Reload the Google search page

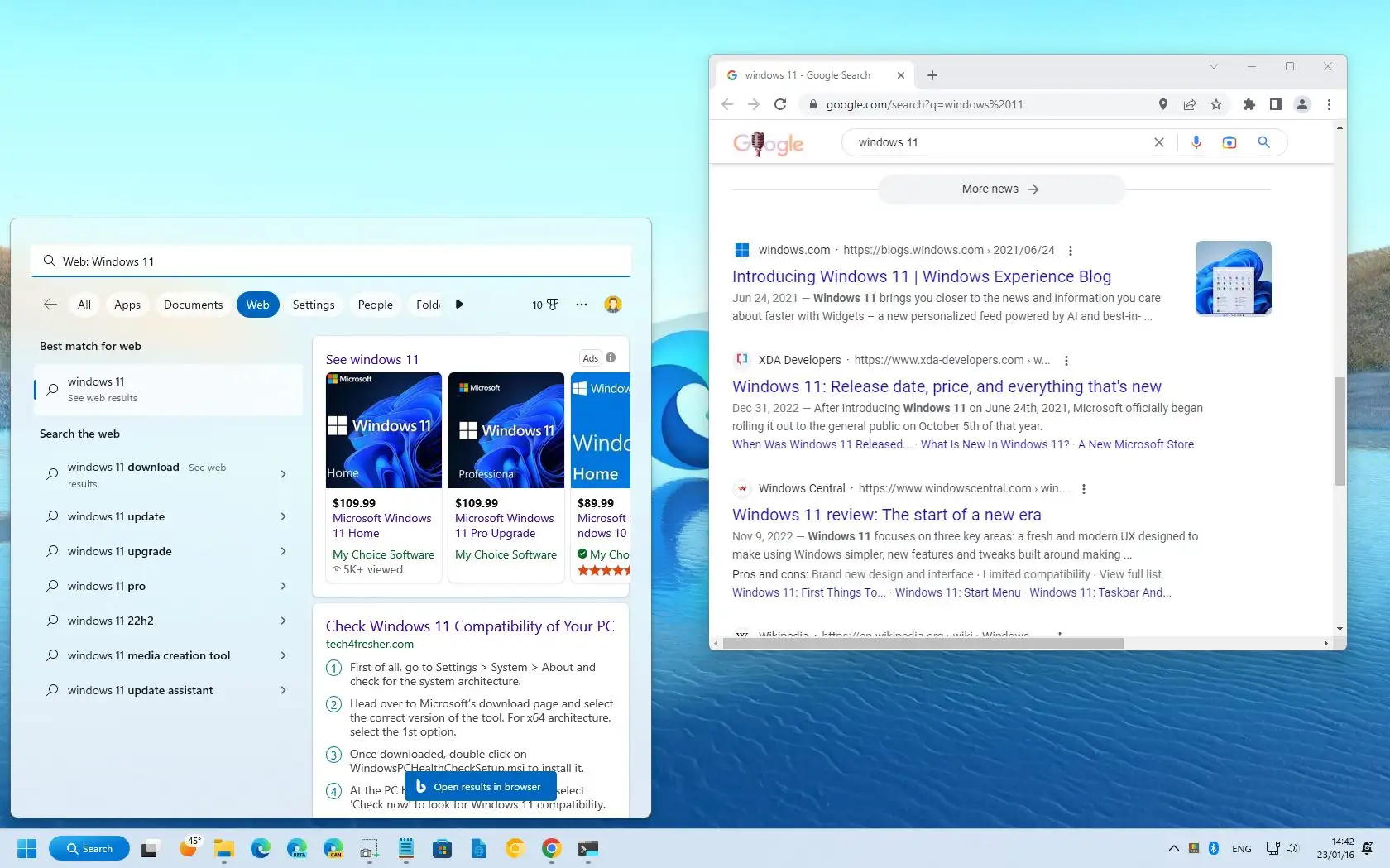pos(780,104)
